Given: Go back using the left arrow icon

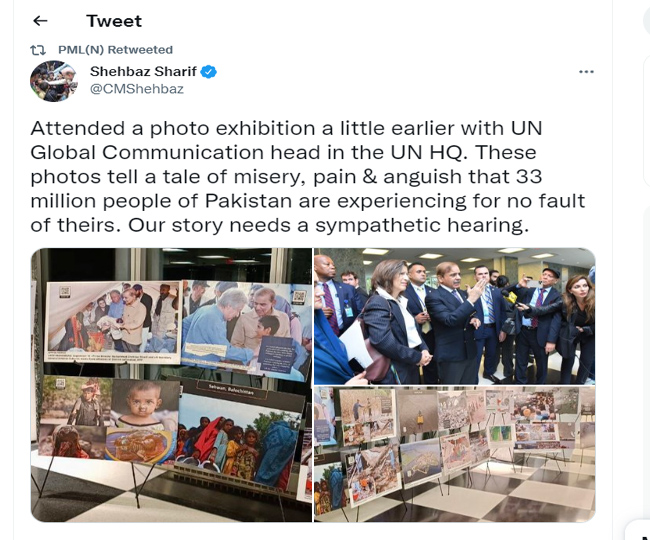Looking at the screenshot, I should coord(40,21).
